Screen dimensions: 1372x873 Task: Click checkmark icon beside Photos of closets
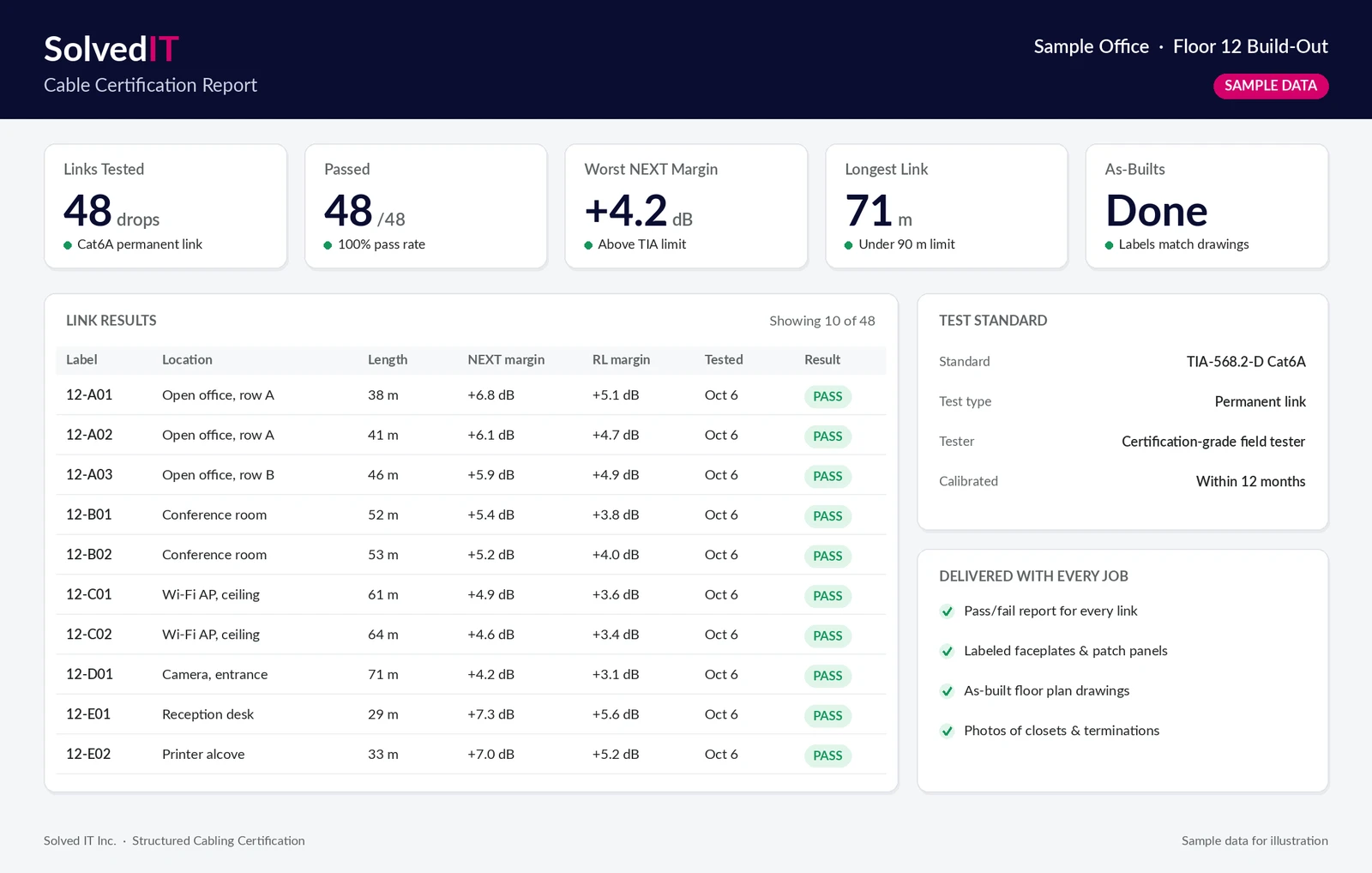(x=947, y=731)
